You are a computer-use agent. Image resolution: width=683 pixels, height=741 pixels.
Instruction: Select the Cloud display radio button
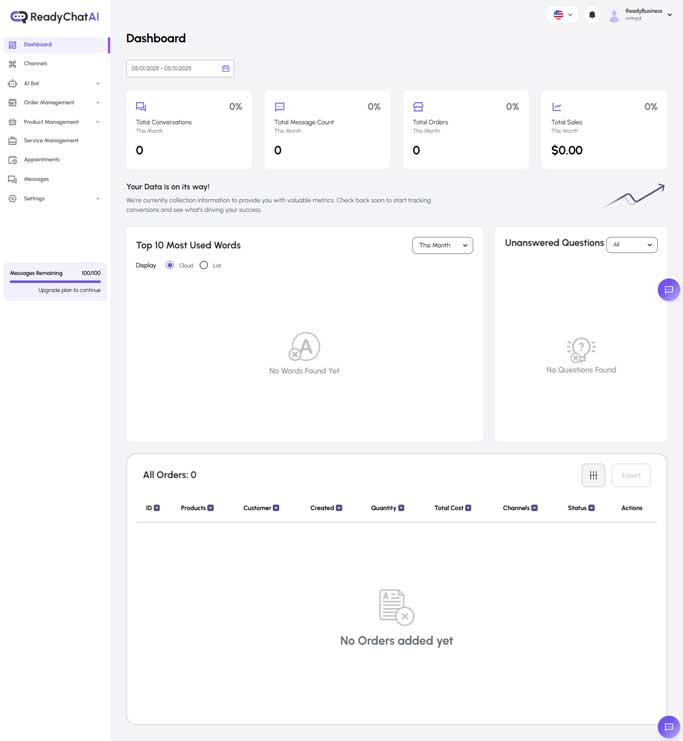(170, 265)
